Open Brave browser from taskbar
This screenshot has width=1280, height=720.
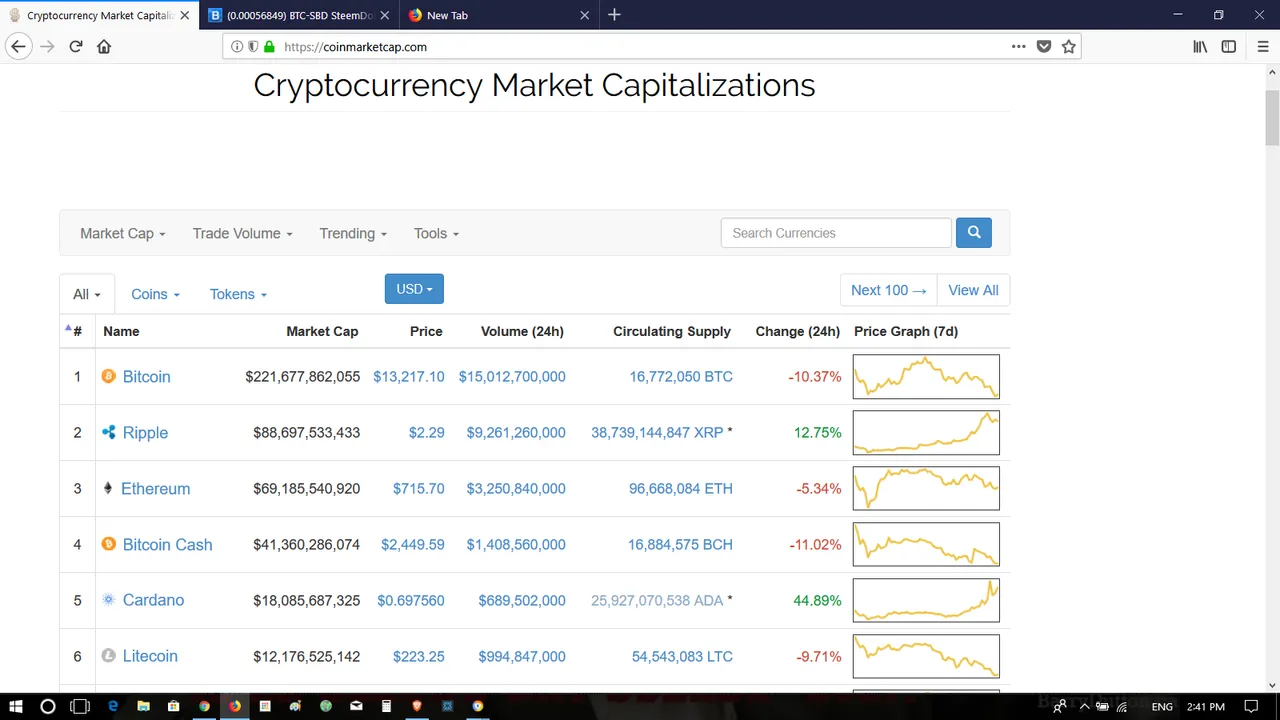coord(417,706)
